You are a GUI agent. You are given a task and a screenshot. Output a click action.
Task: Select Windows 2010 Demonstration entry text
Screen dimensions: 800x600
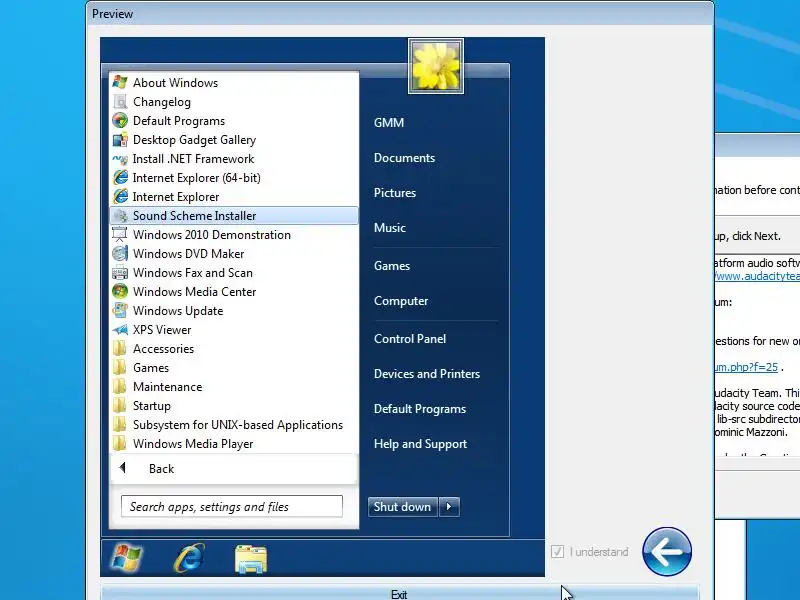click(212, 235)
